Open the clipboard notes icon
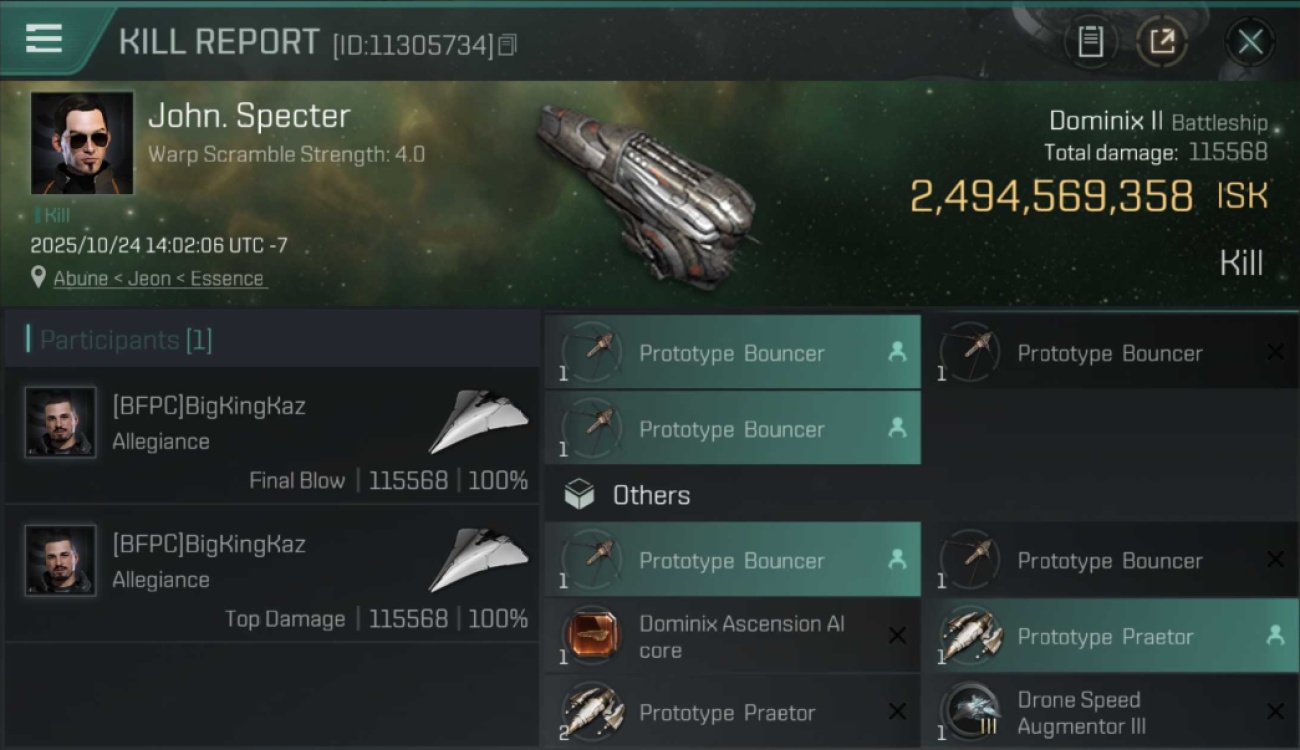The width and height of the screenshot is (1300, 750). 1090,42
